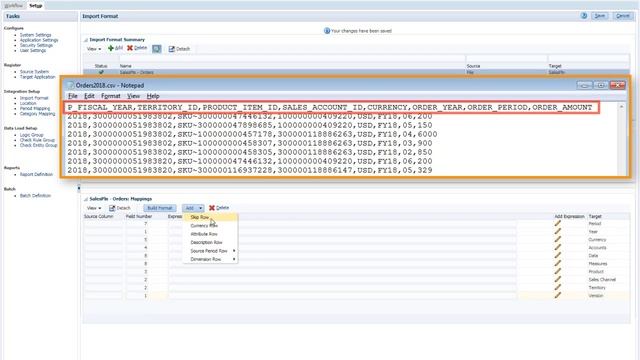Image resolution: width=640 pixels, height=360 pixels.
Task: Click Source filter field above summary table
Action: (507, 58)
